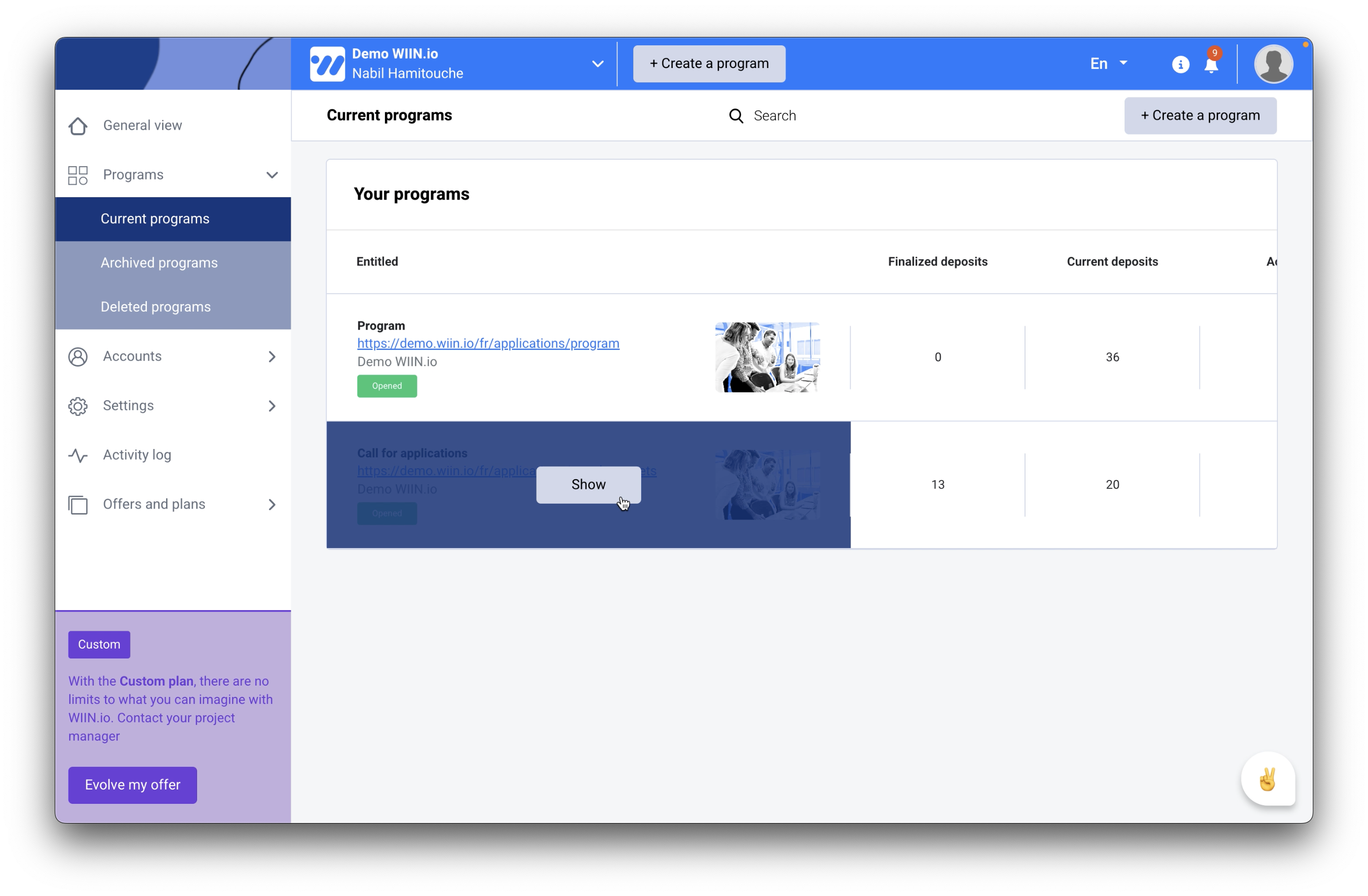Viewport: 1368px width, 896px height.
Task: Open the Accounts menu item
Action: [x=173, y=356]
